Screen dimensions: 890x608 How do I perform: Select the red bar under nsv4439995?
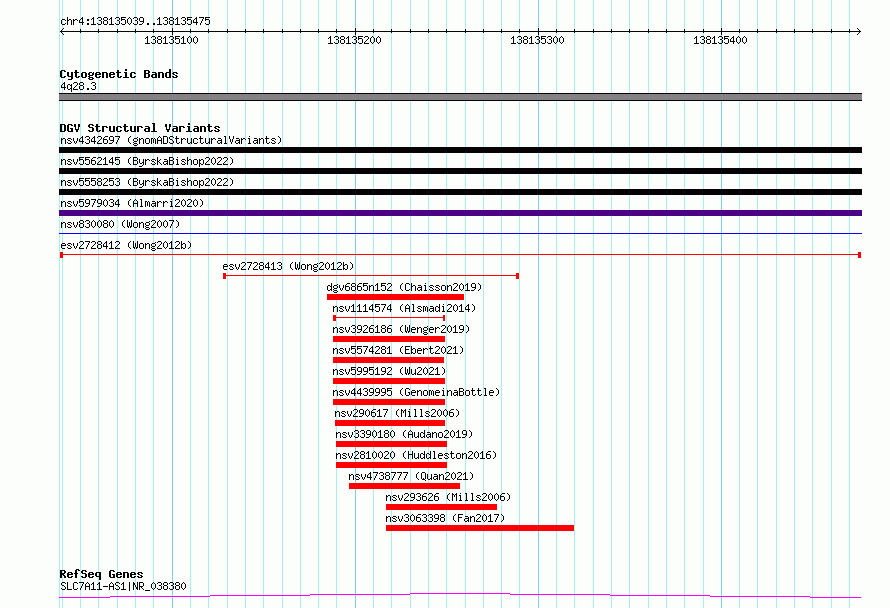pos(389,402)
